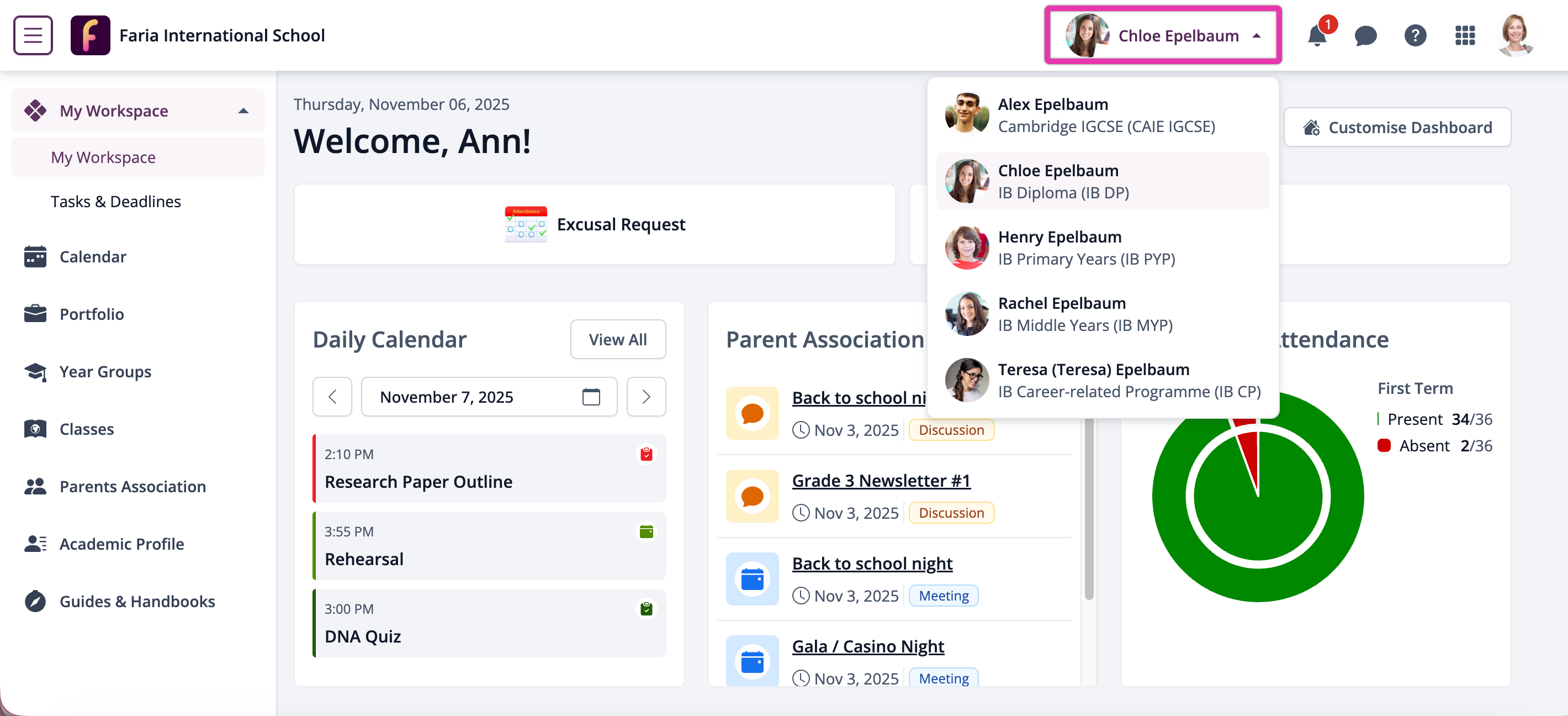Open the hamburger menu icon
The image size is (1568, 716).
click(33, 35)
